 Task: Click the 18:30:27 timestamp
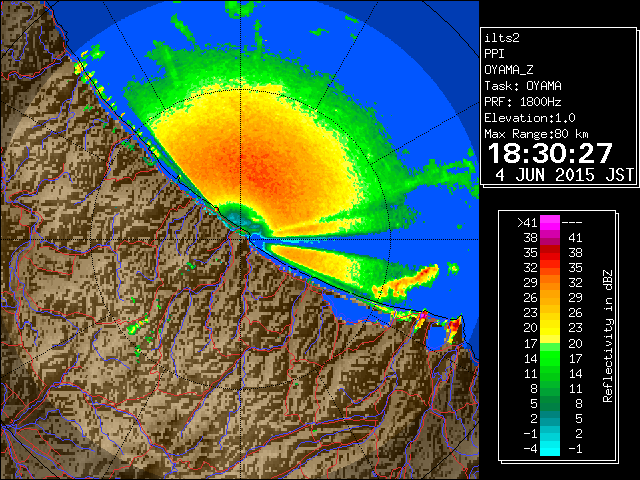(x=550, y=153)
